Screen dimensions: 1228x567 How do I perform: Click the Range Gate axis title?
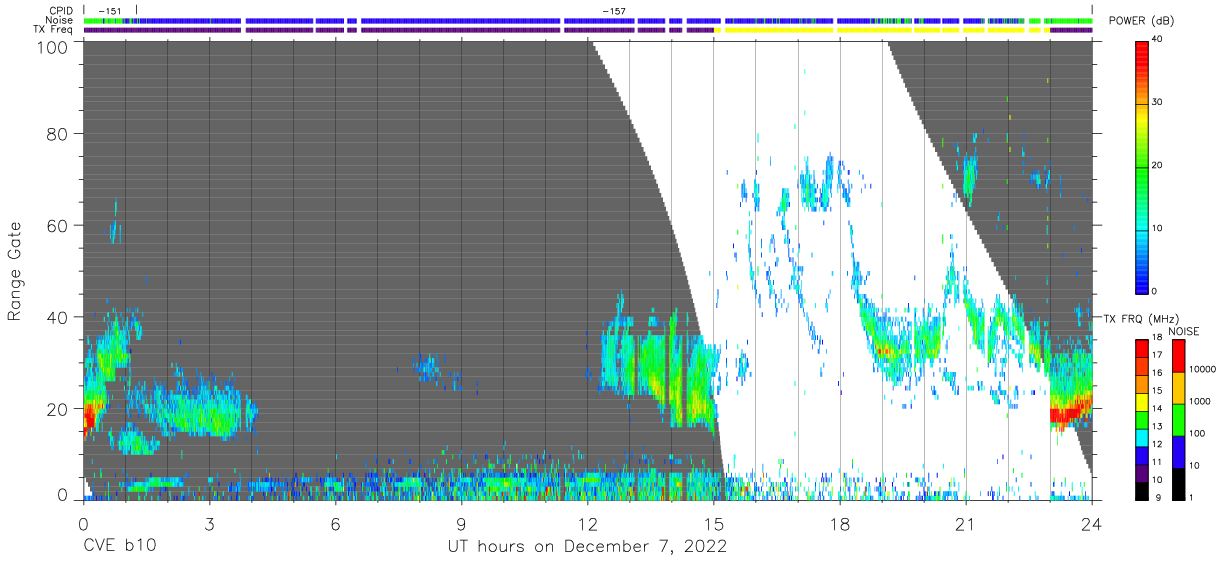coord(15,271)
